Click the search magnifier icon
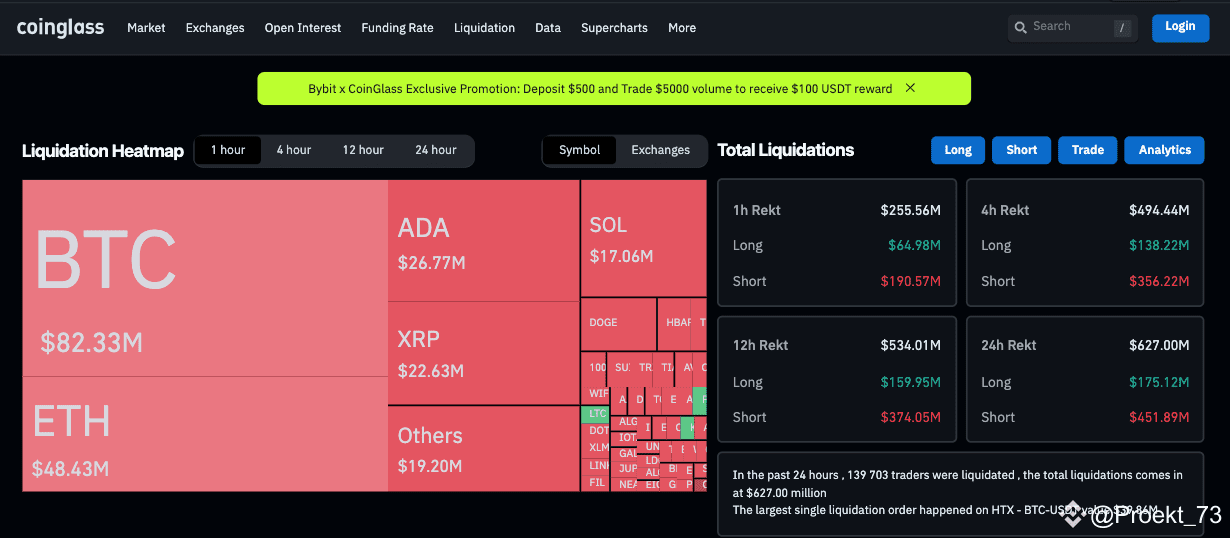Screen dimensions: 1230x538 [1021, 28]
